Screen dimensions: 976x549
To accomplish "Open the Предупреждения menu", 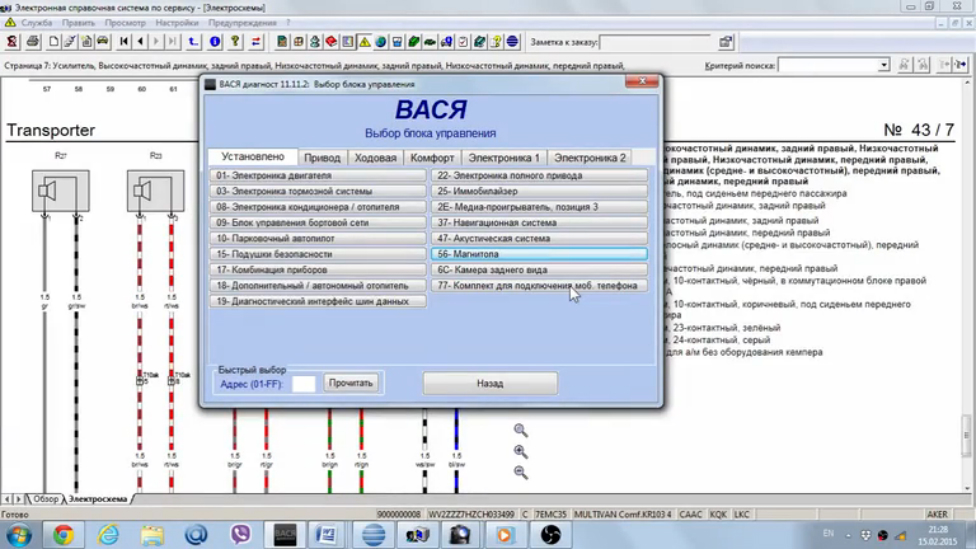I will (x=242, y=22).
